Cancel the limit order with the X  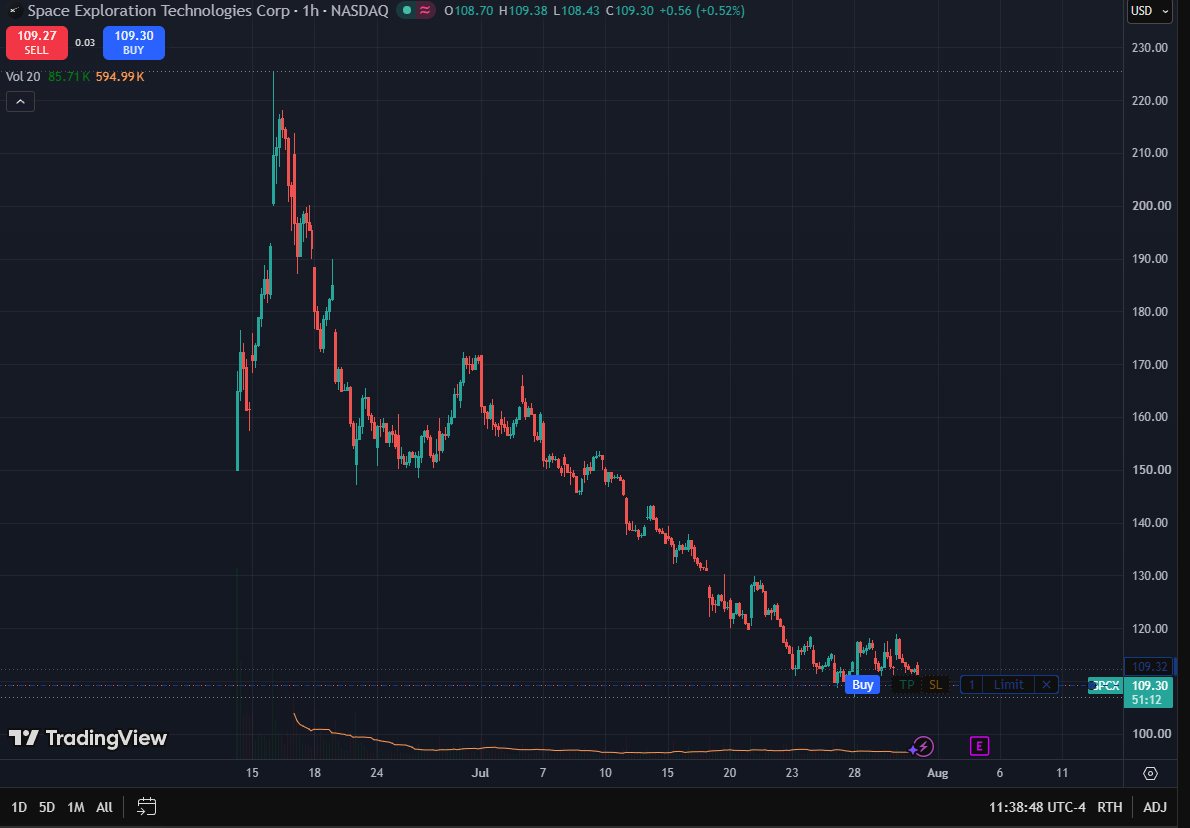pyautogui.click(x=1046, y=685)
